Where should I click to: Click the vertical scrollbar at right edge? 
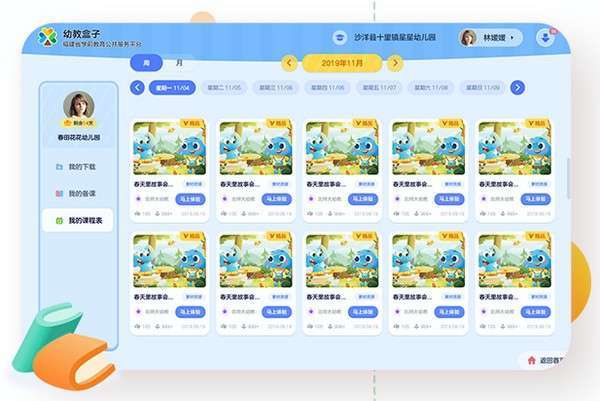[x=569, y=178]
